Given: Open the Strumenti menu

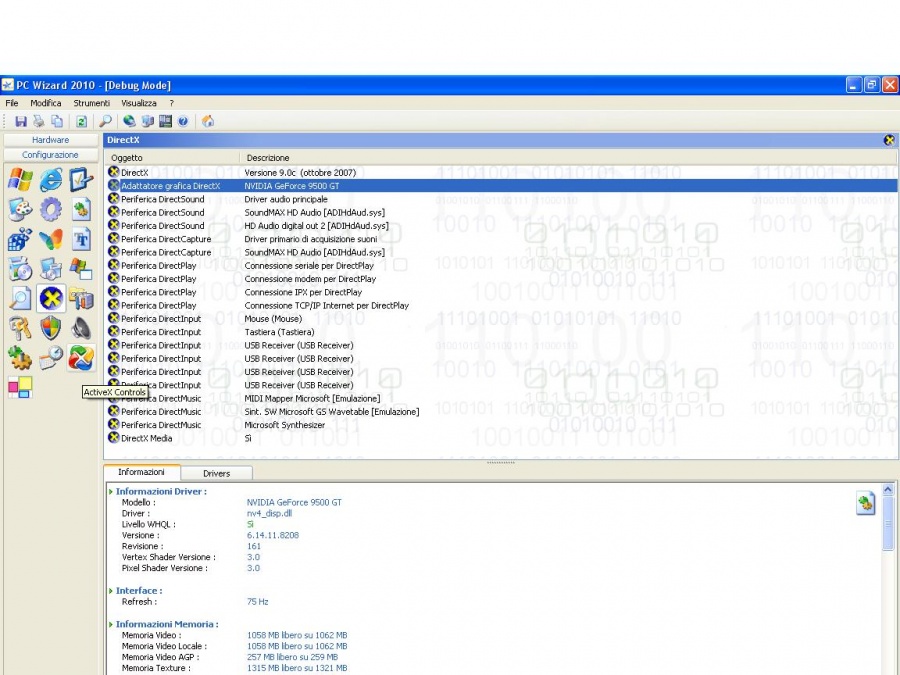Looking at the screenshot, I should pyautogui.click(x=91, y=103).
